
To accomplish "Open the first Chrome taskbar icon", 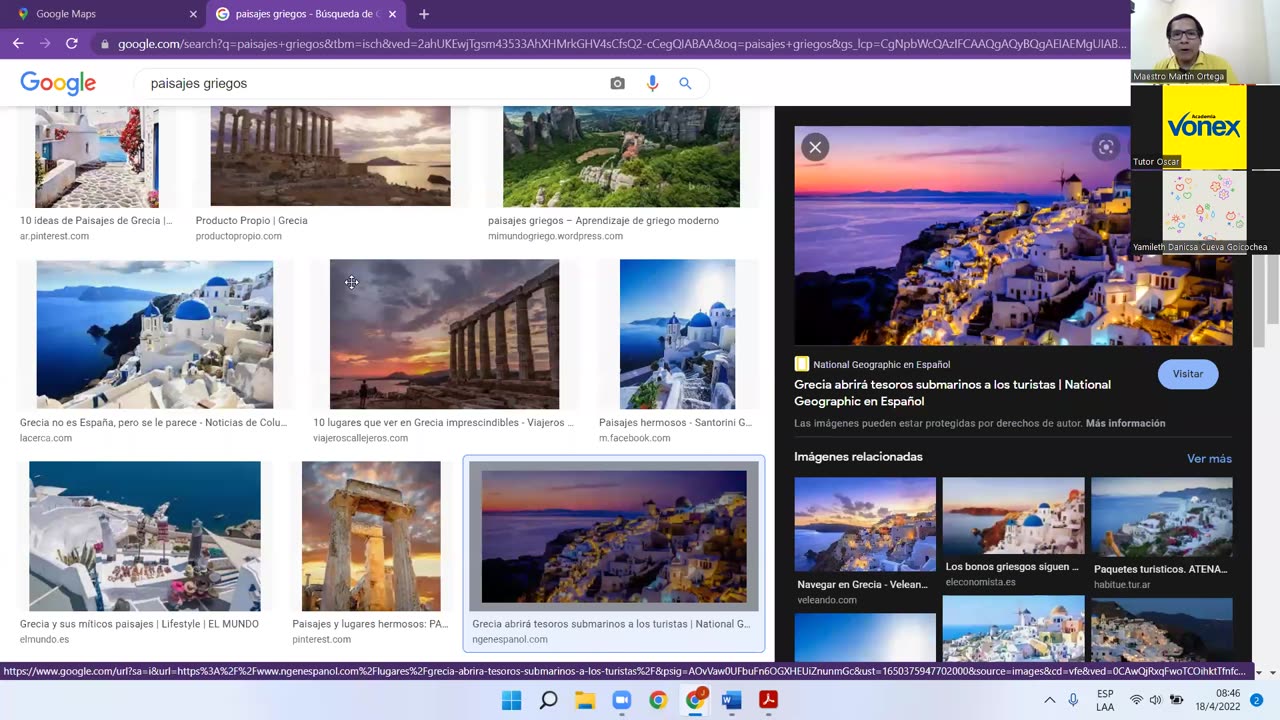I will pyautogui.click(x=658, y=700).
